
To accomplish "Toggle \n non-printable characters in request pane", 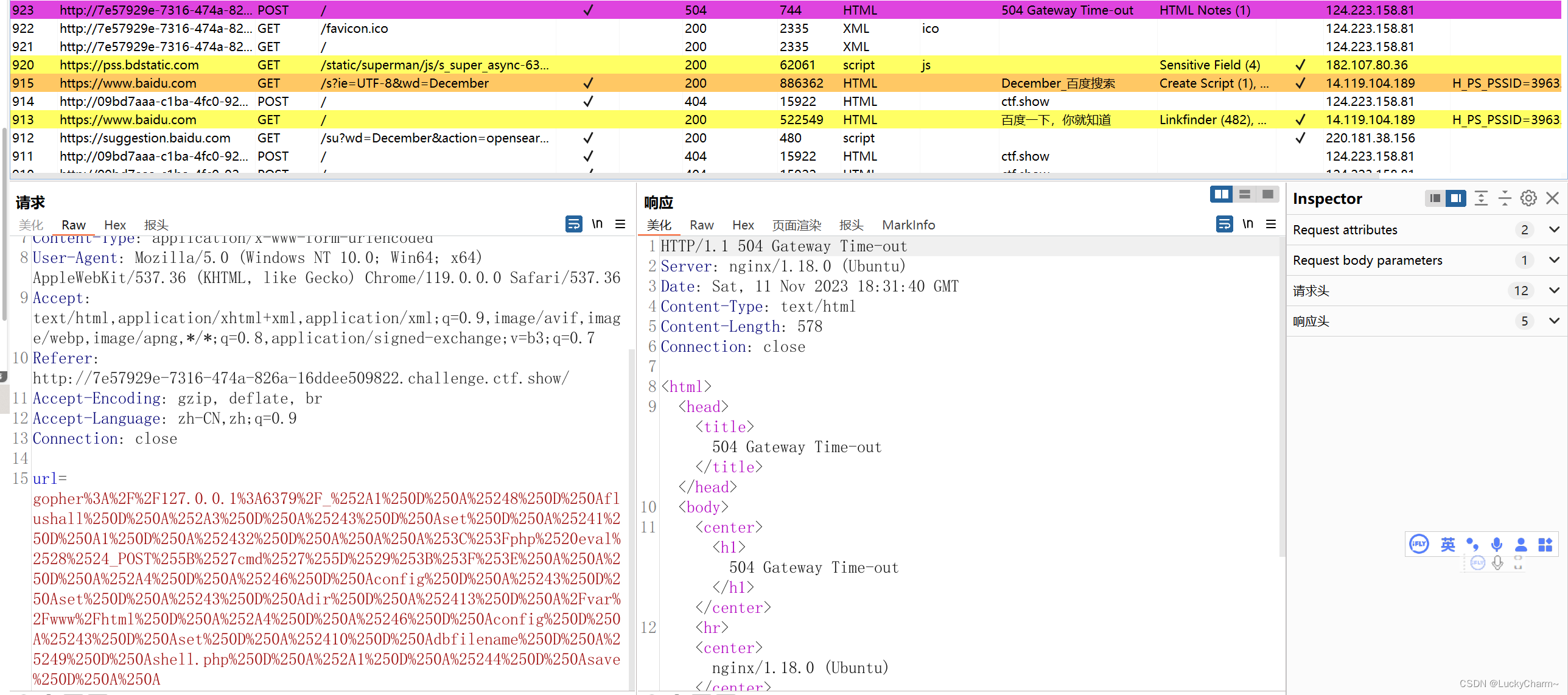I will (597, 224).
